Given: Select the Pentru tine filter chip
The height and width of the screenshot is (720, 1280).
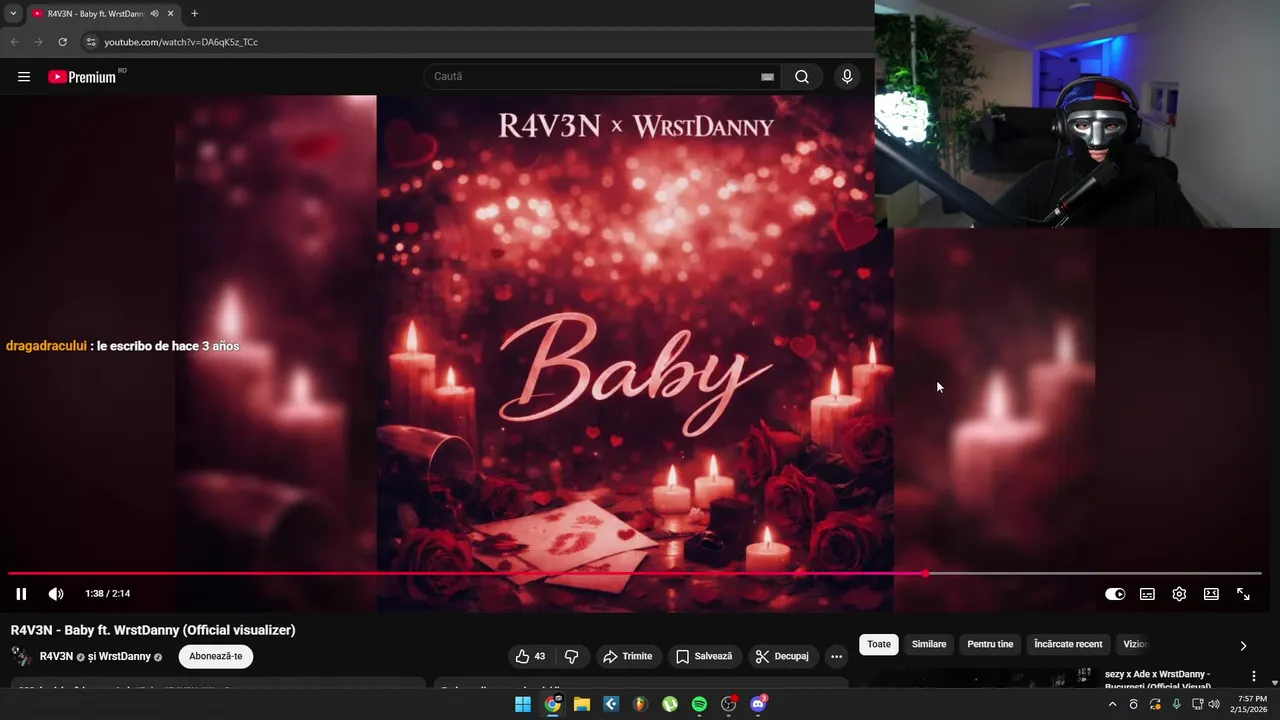Looking at the screenshot, I should tap(990, 644).
